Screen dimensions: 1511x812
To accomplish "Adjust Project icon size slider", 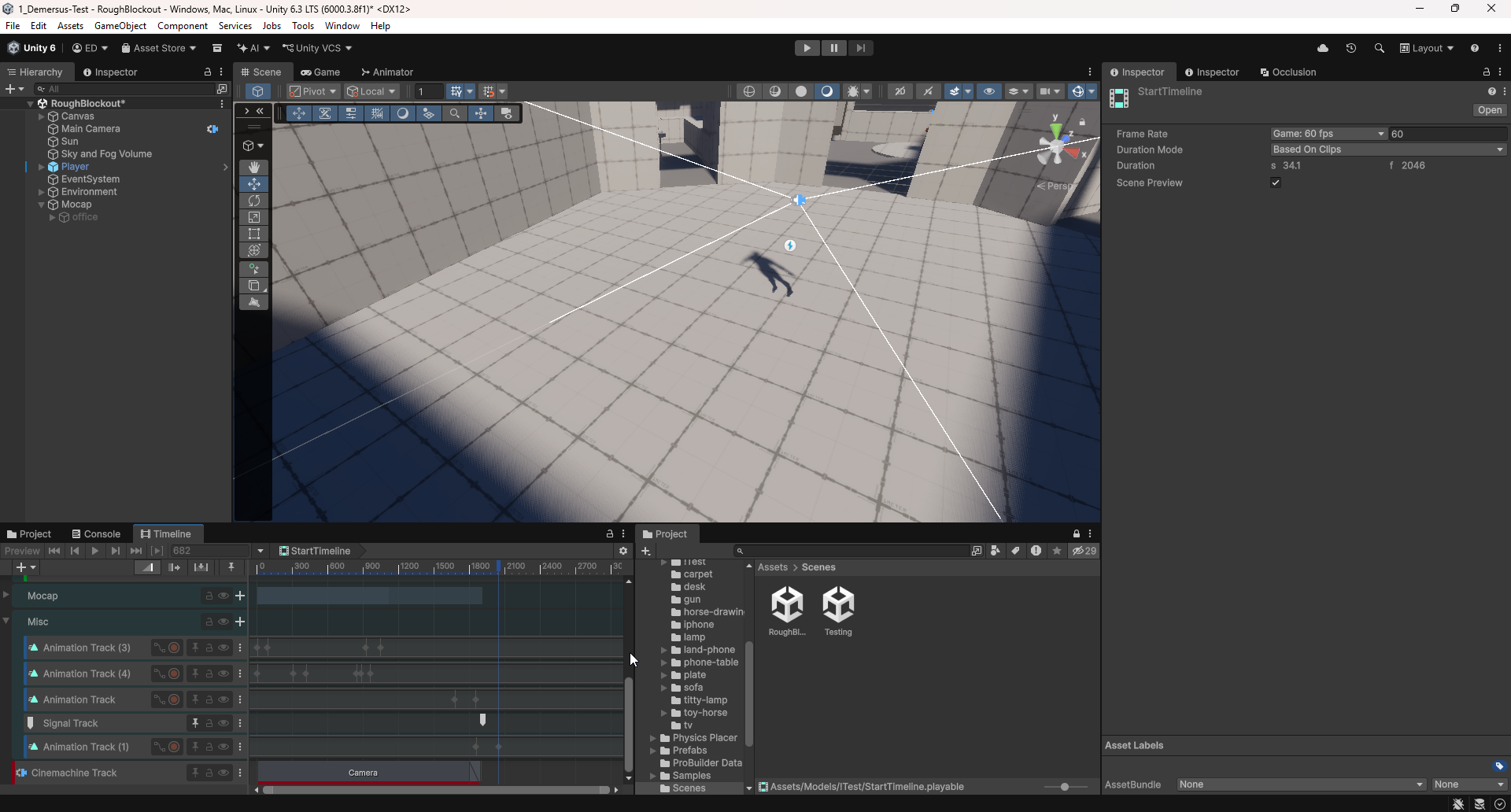I will (1065, 787).
